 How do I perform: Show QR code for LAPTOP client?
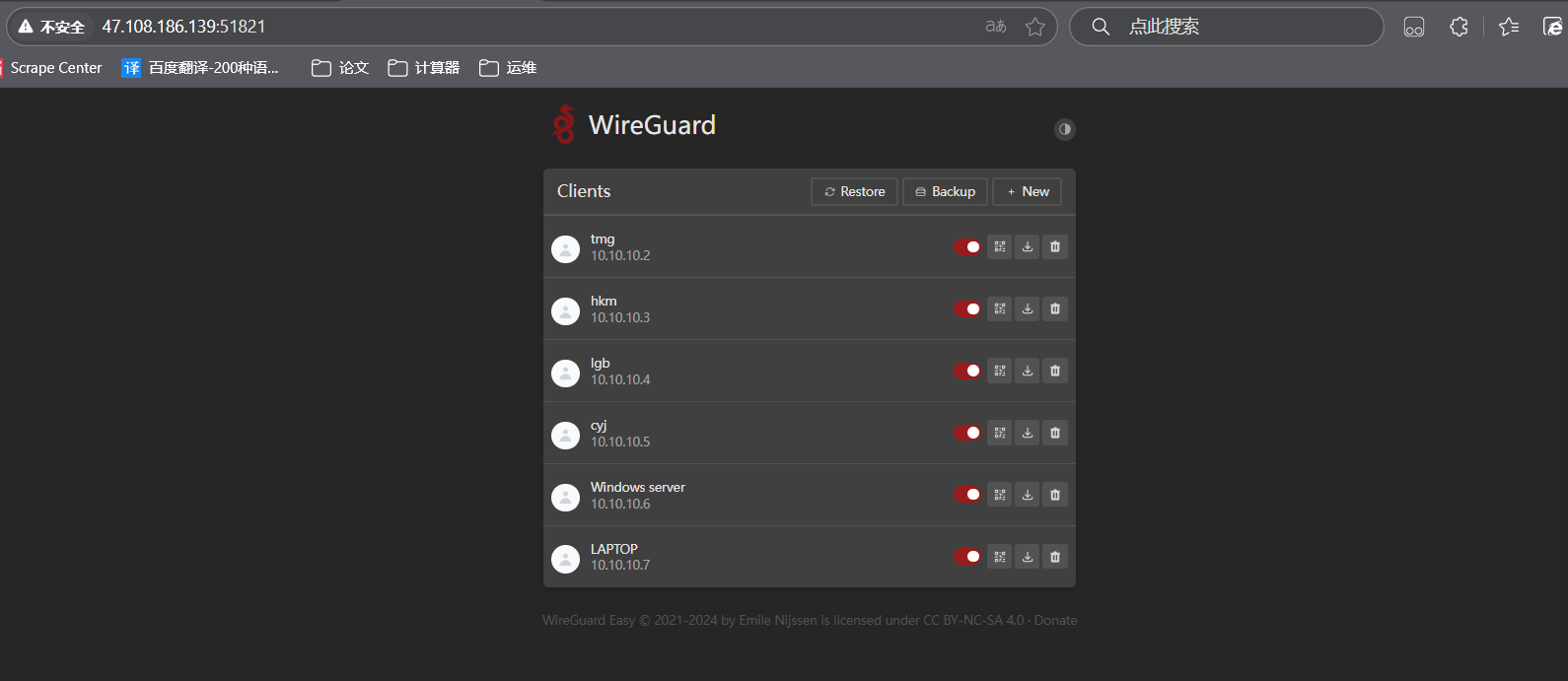pos(1000,557)
